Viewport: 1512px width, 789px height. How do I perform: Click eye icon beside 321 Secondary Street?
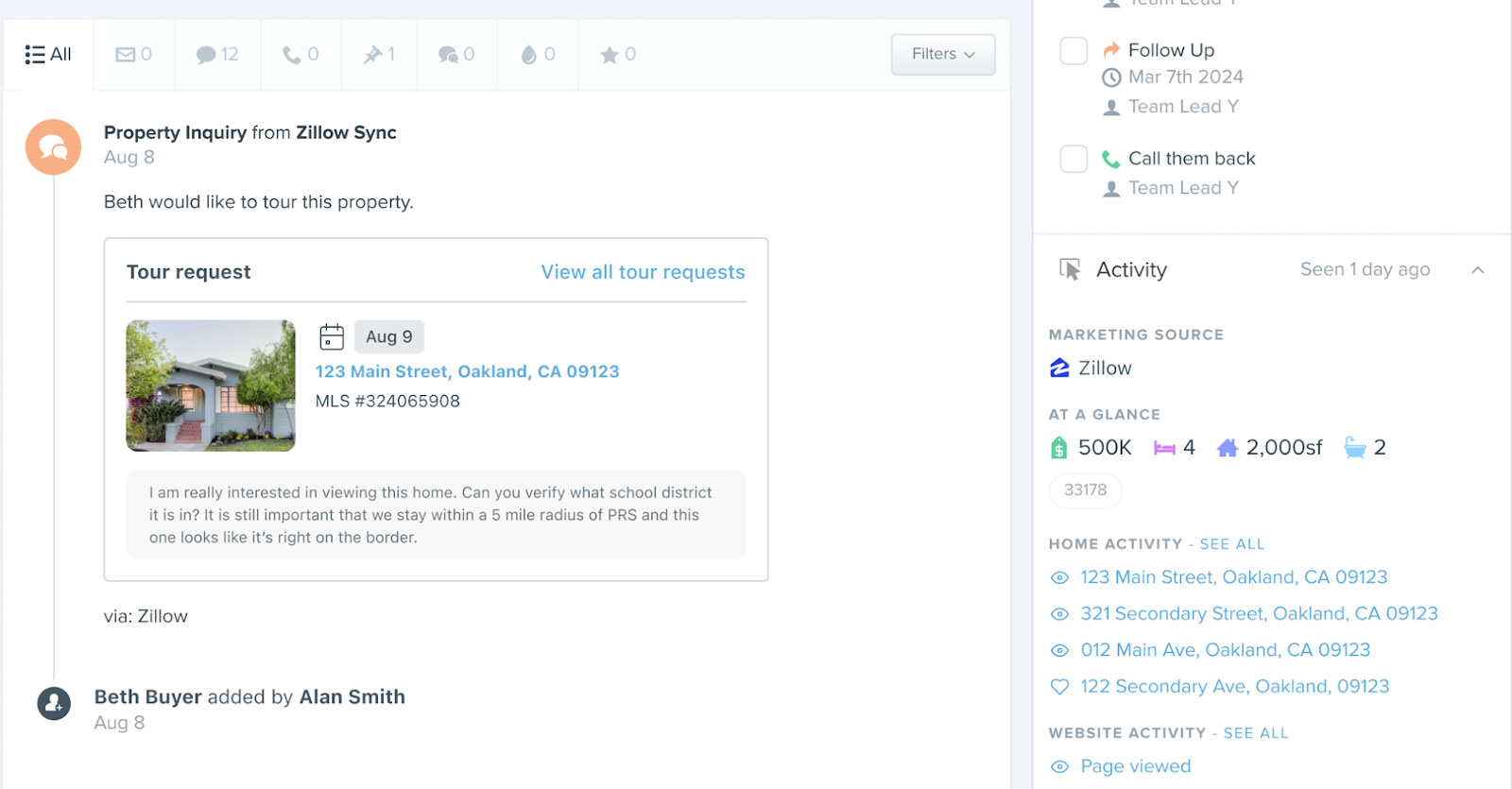[1059, 614]
